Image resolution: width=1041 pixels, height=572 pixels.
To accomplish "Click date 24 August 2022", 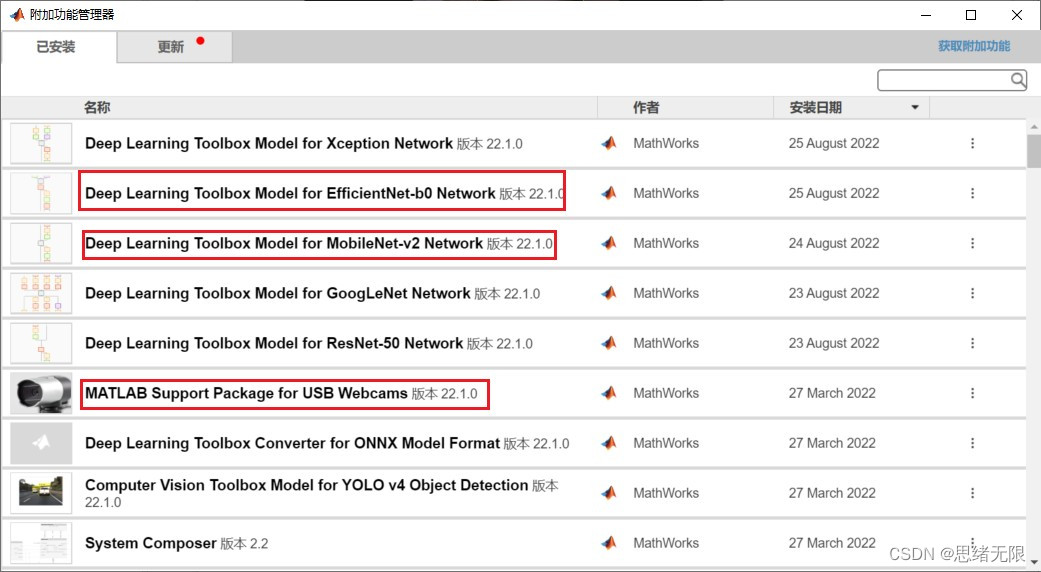I will 834,244.
